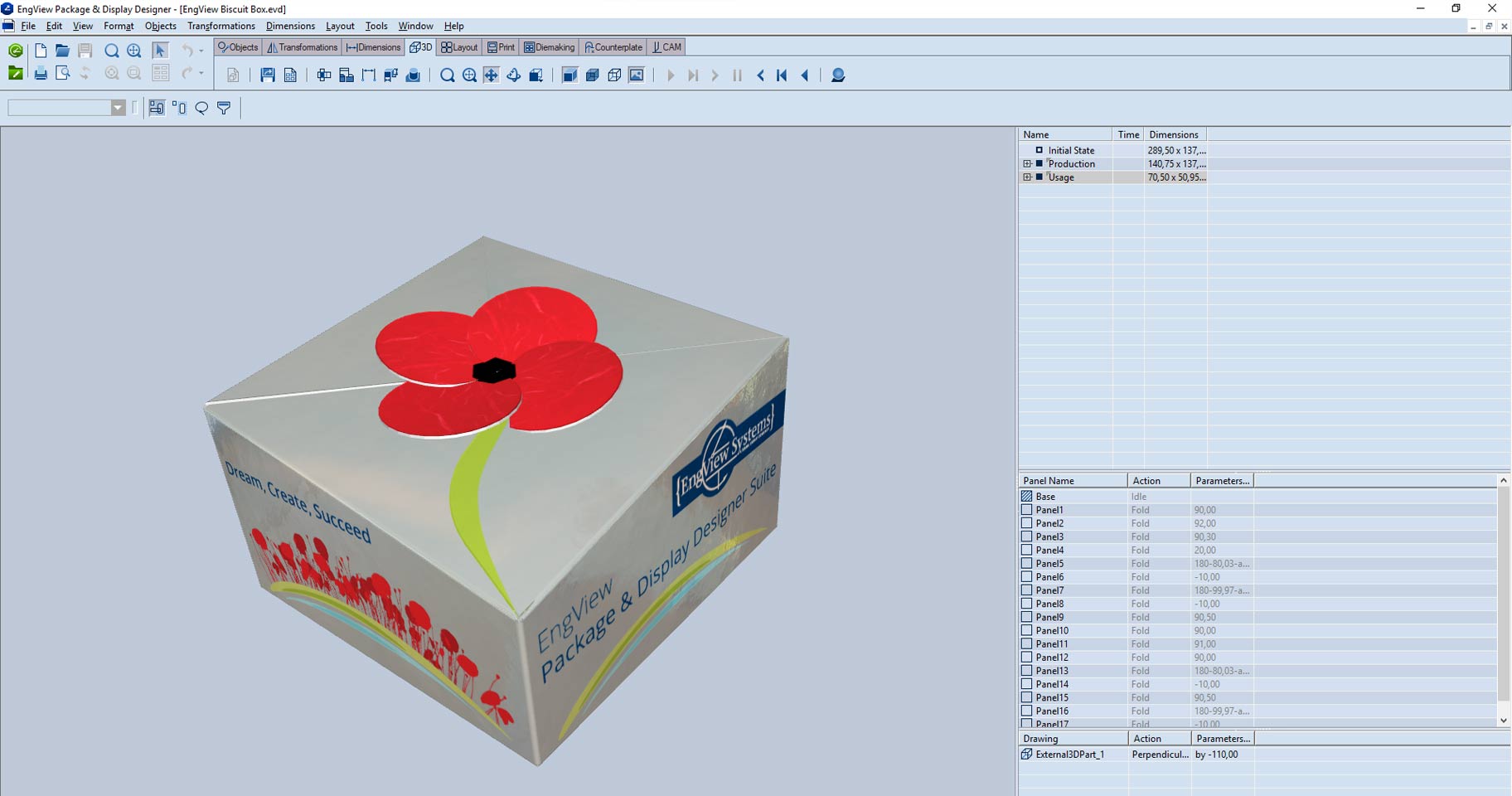Check the Panel5 checkbox
The image size is (1512, 796).
(x=1026, y=563)
